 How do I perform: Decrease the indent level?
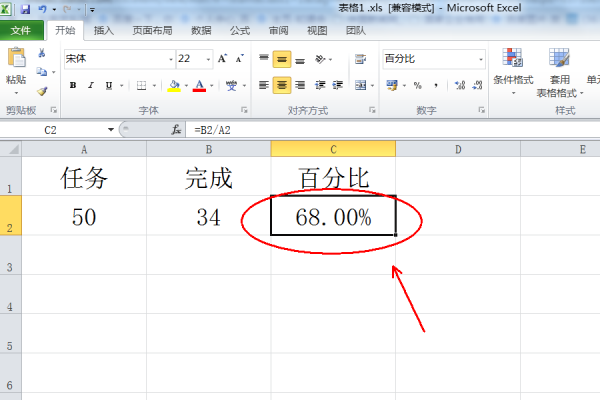320,85
